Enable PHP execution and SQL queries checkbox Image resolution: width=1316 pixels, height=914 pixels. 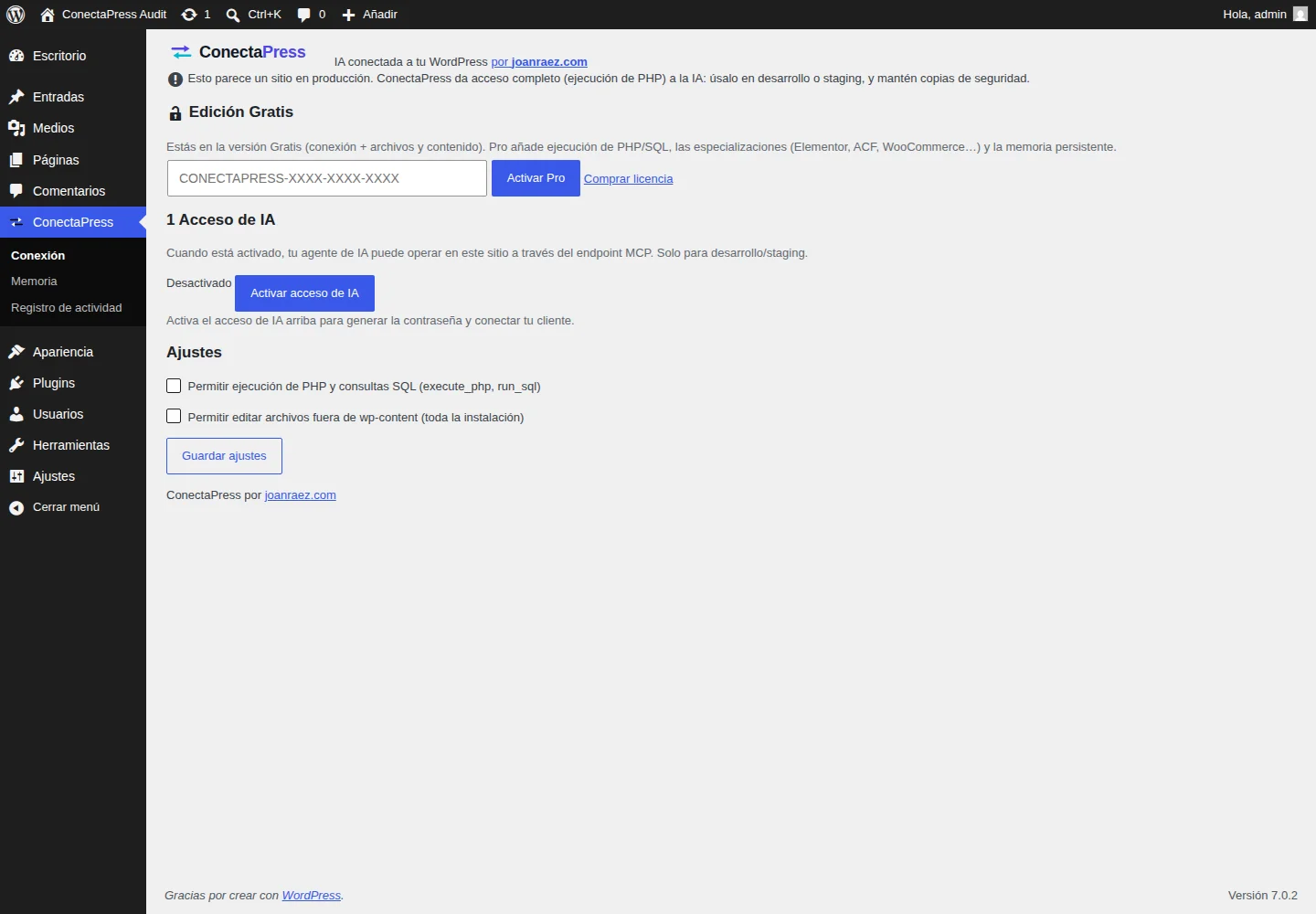(174, 386)
